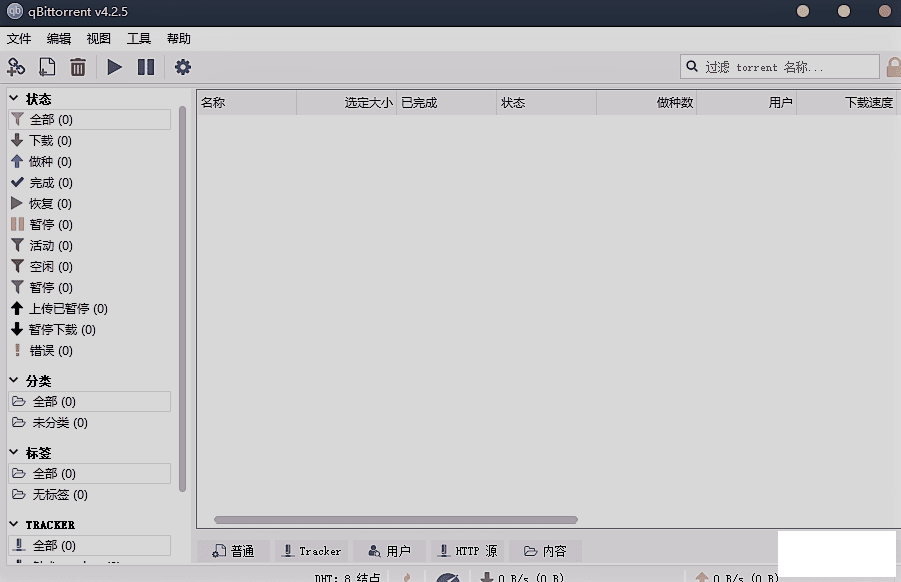Image resolution: width=901 pixels, height=582 pixels.
Task: Open the 文件 menu
Action: tap(19, 38)
